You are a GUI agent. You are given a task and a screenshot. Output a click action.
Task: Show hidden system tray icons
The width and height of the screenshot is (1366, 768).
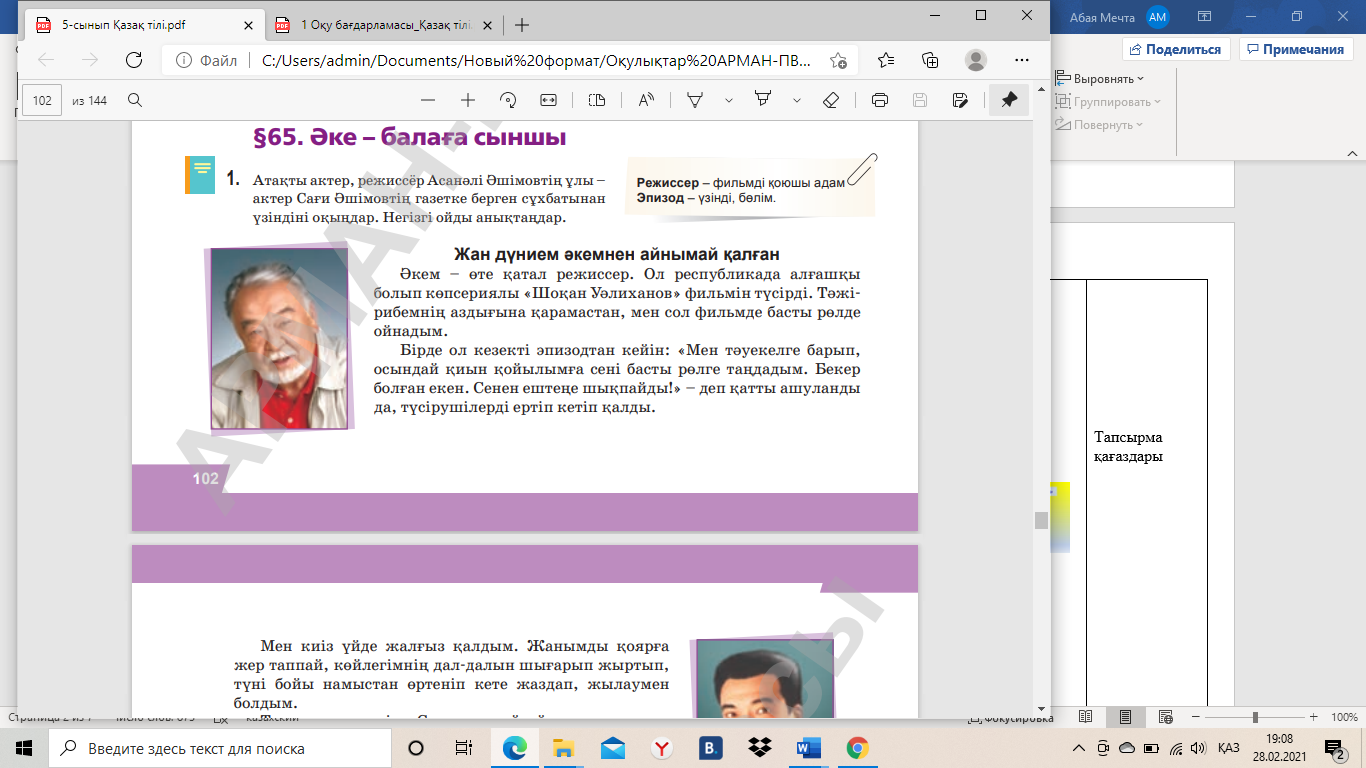click(1078, 748)
